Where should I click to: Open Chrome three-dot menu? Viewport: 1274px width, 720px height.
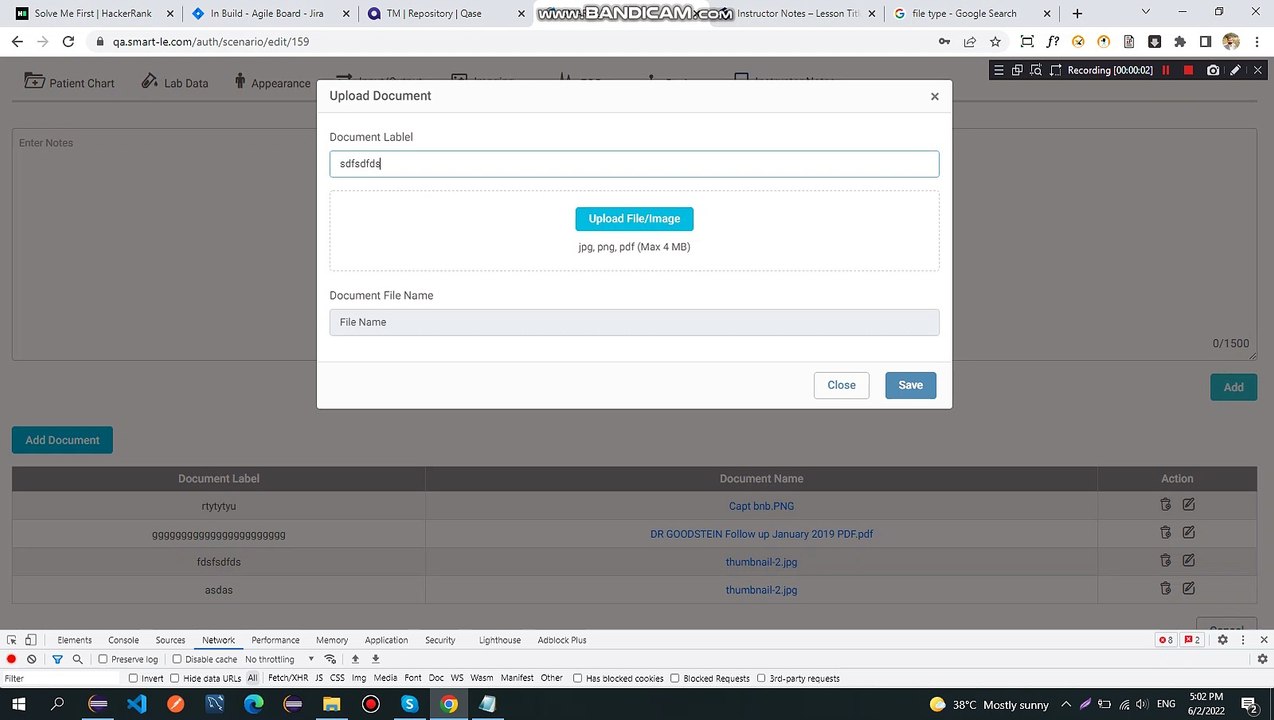(x=1257, y=42)
